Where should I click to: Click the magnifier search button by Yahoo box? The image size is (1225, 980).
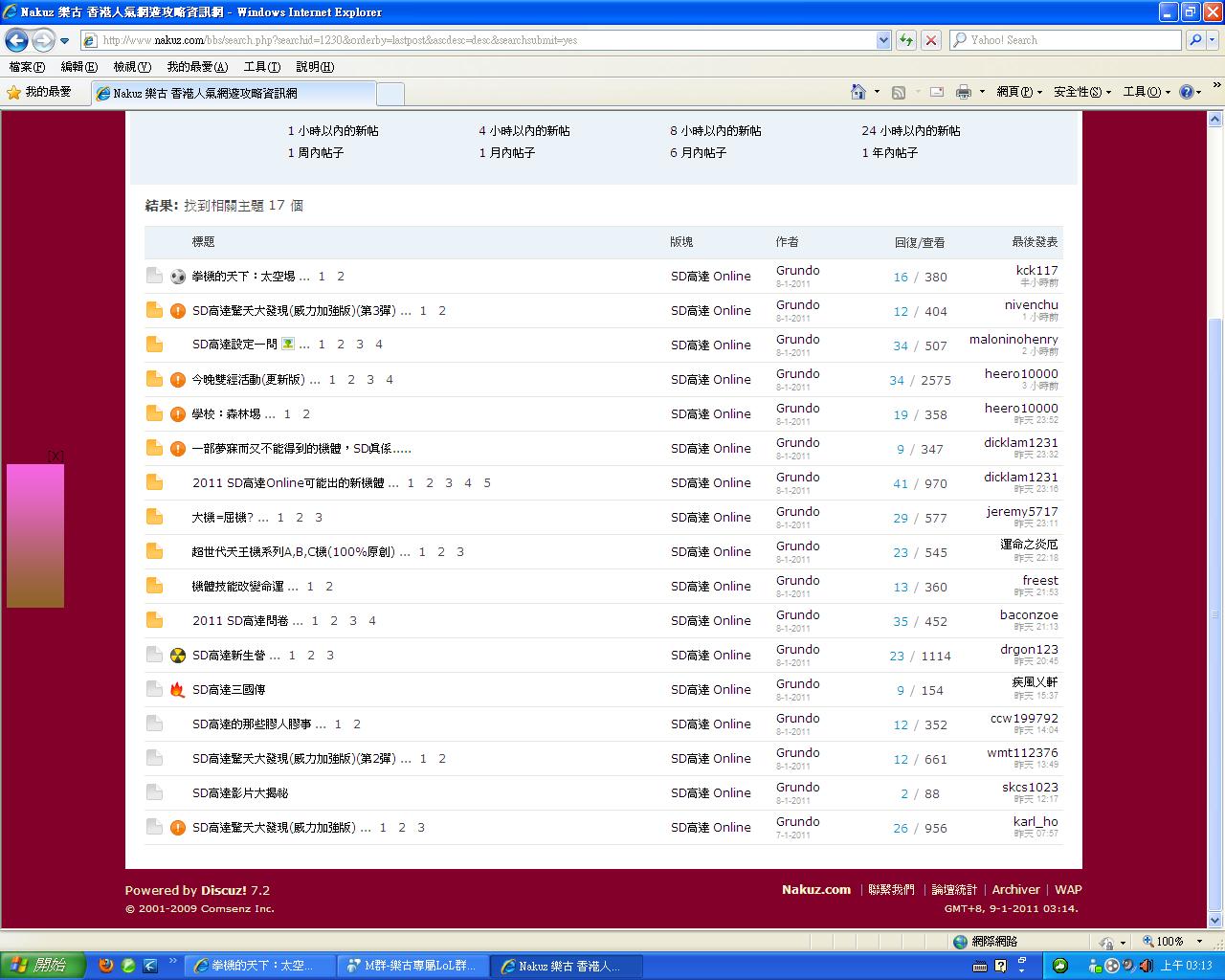click(x=1194, y=40)
